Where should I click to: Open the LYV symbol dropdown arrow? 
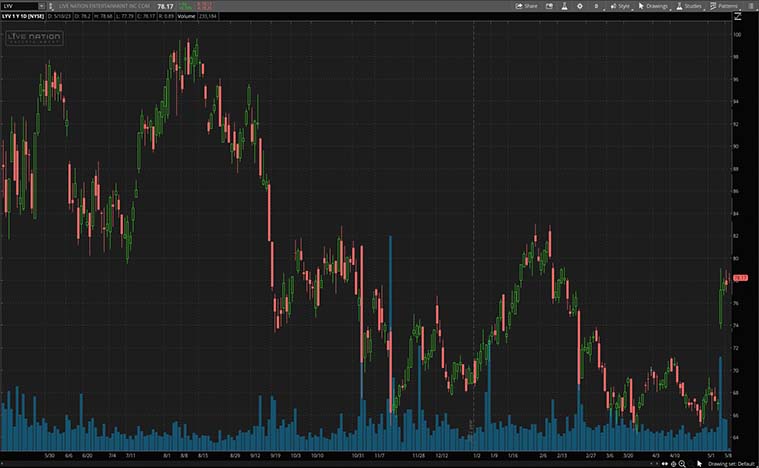point(41,6)
